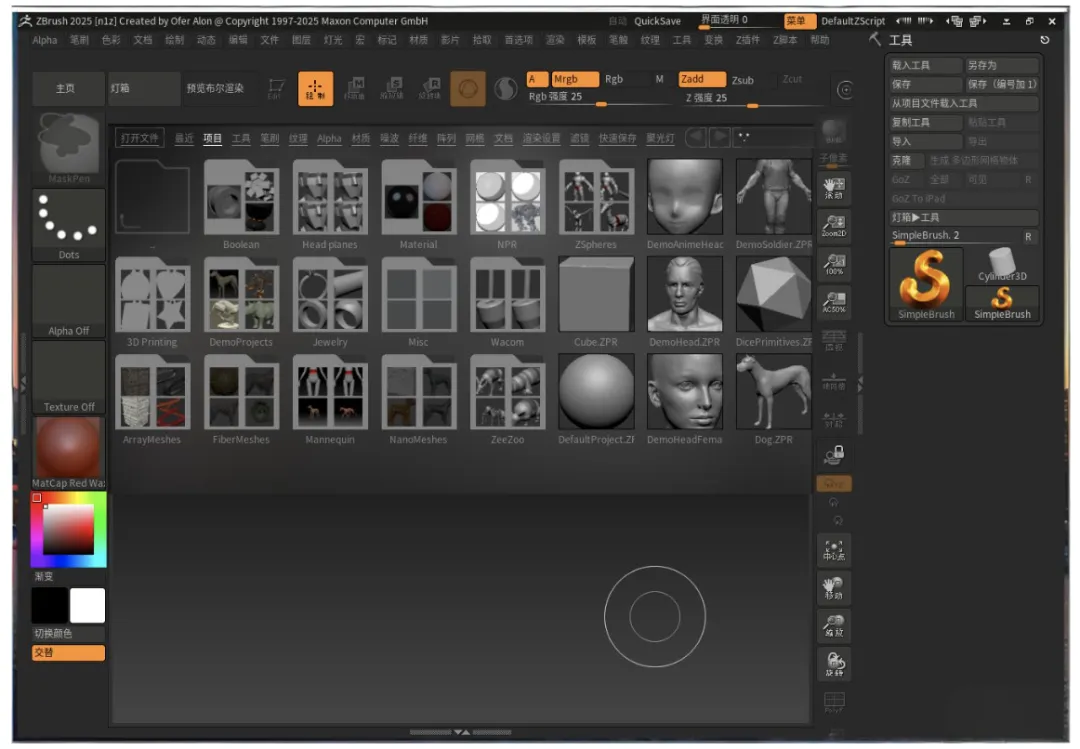Toggle the 灯箱 LightBox button
This screenshot has height=749, width=1080.
click(143, 88)
